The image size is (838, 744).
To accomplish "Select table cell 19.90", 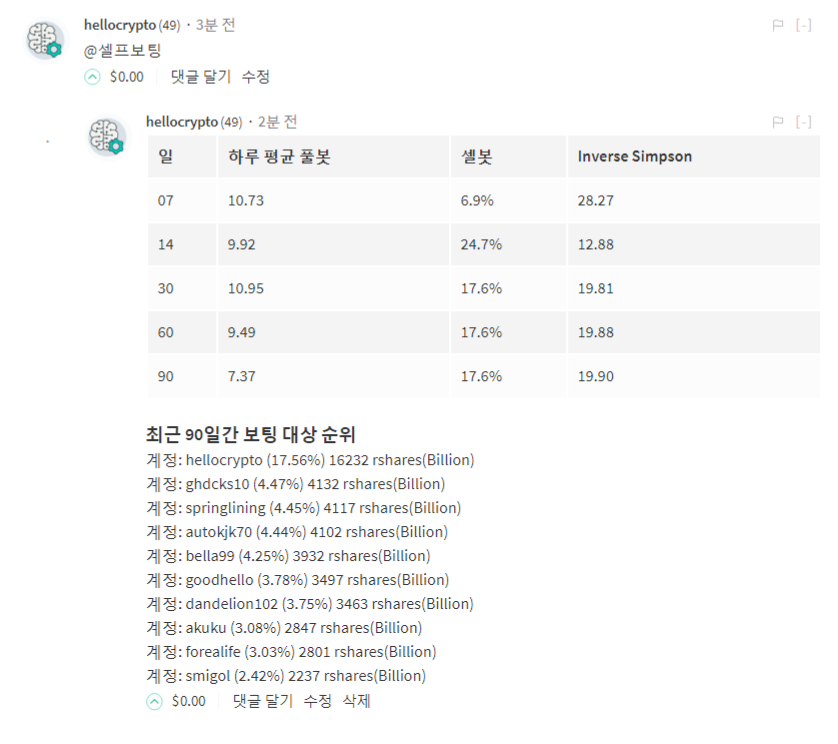I will pos(694,376).
